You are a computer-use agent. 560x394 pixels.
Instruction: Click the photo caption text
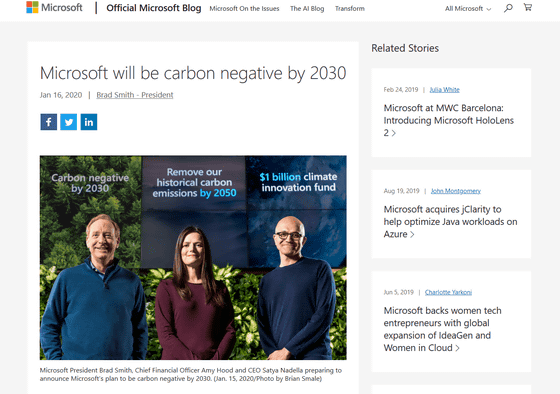tap(191, 374)
